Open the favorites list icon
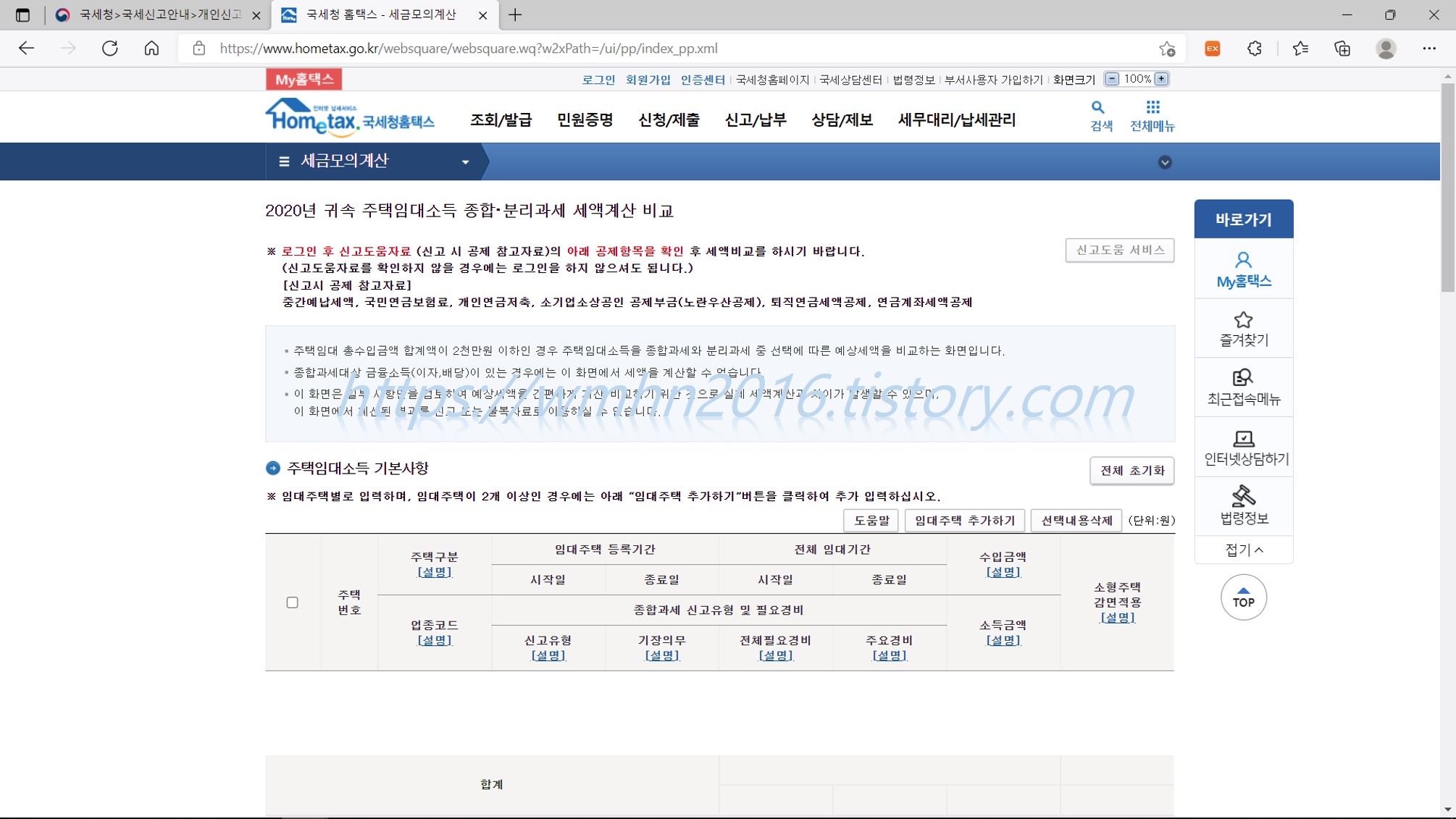 pyautogui.click(x=1300, y=49)
